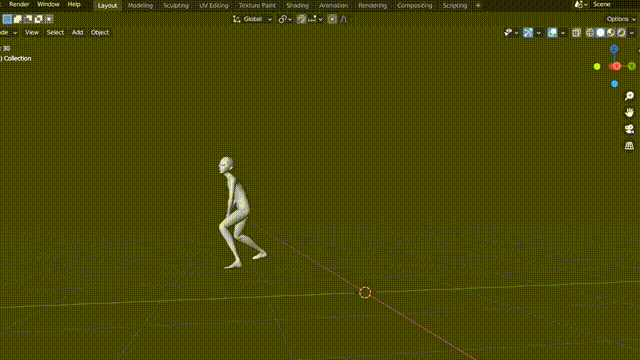Click the zoom view magnifier icon
The width and height of the screenshot is (640, 360).
629,96
